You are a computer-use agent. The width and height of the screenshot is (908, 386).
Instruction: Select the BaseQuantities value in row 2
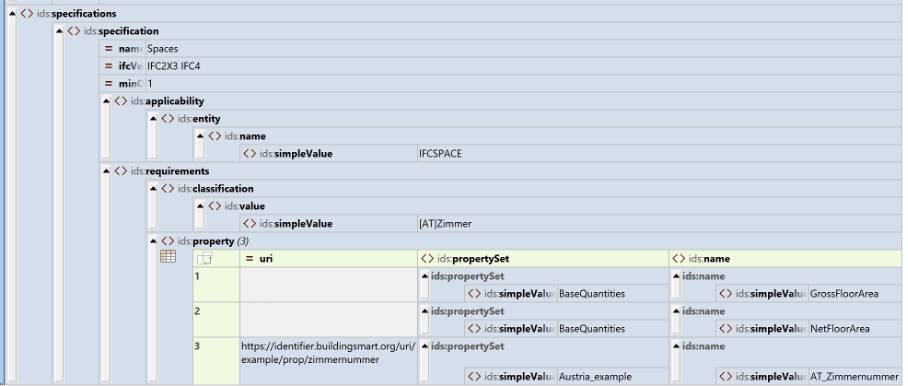click(613, 329)
